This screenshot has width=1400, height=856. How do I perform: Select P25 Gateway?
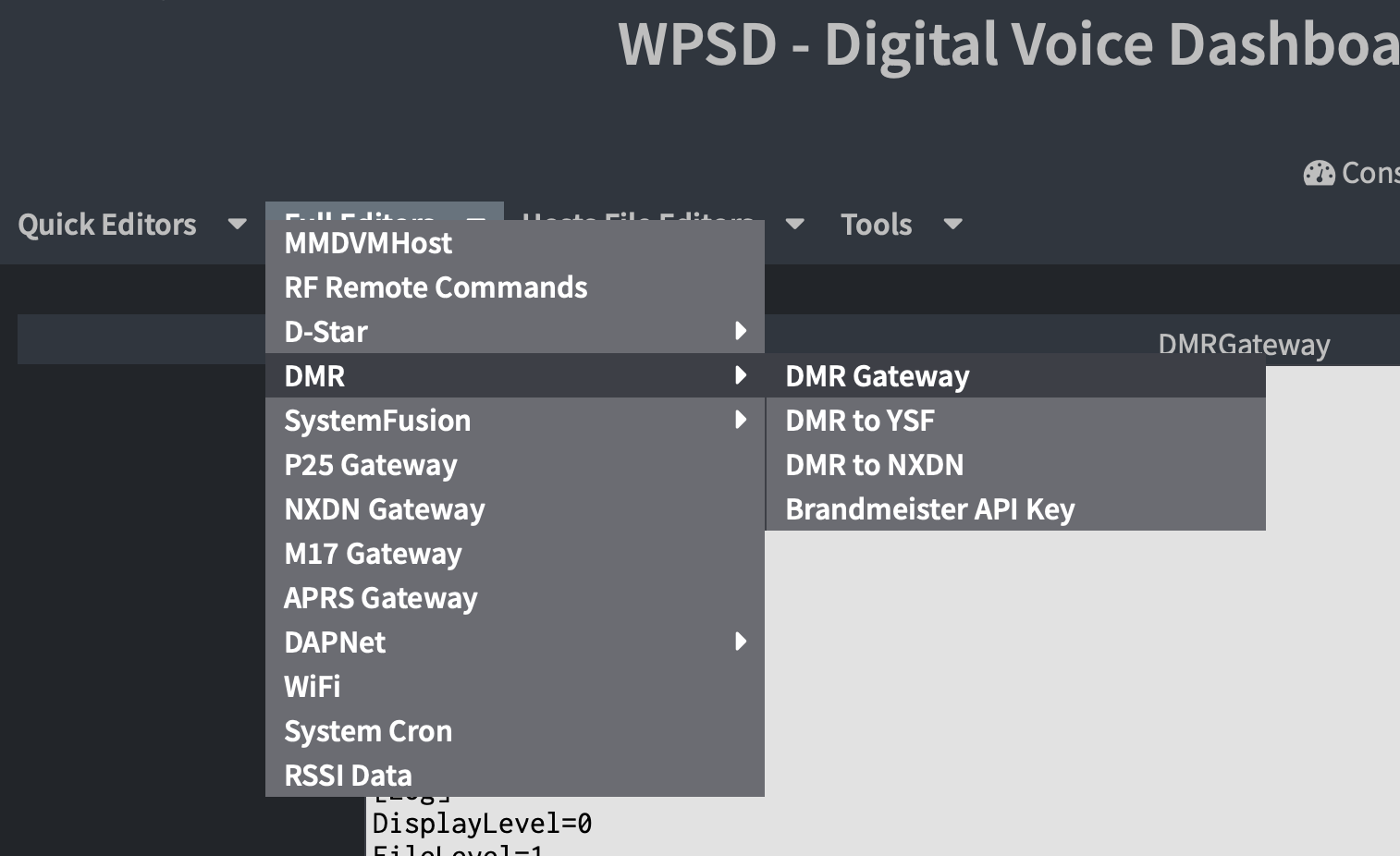[371, 465]
